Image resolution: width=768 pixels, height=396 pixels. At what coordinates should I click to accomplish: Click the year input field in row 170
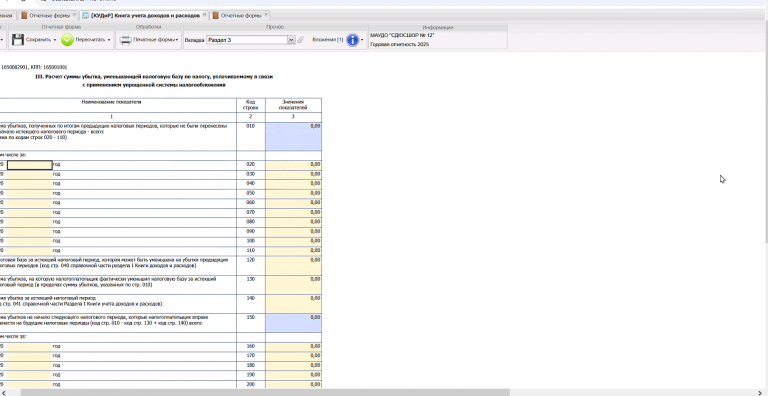point(29,356)
